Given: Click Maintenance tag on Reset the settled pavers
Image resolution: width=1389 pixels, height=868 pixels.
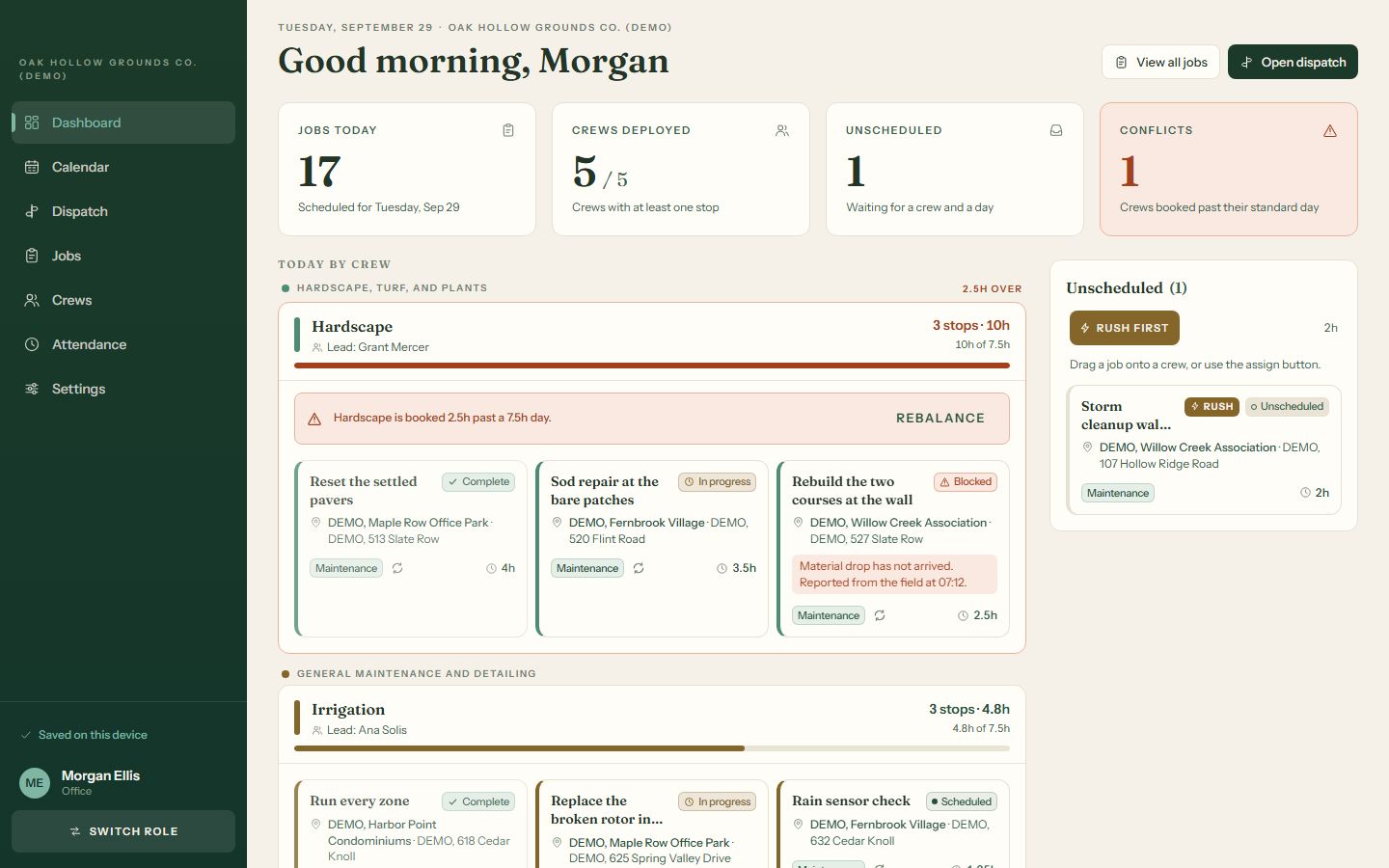Looking at the screenshot, I should (x=346, y=568).
